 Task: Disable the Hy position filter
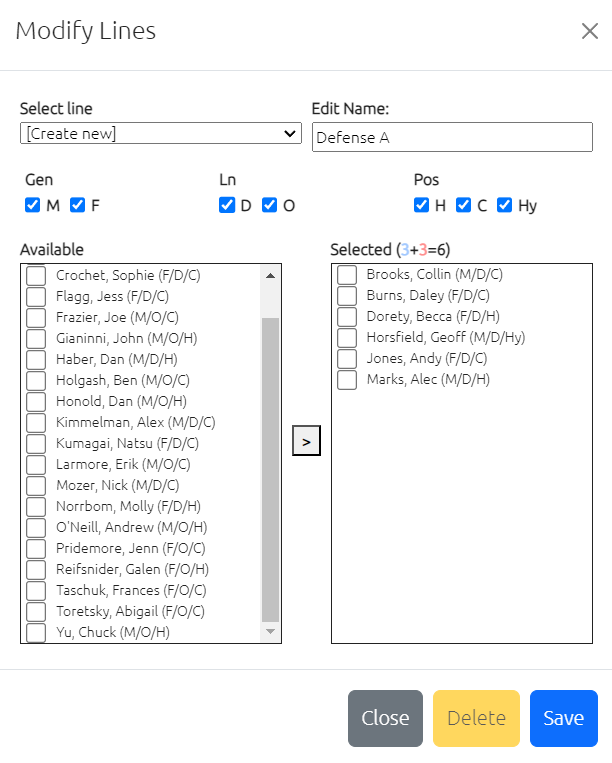(504, 205)
